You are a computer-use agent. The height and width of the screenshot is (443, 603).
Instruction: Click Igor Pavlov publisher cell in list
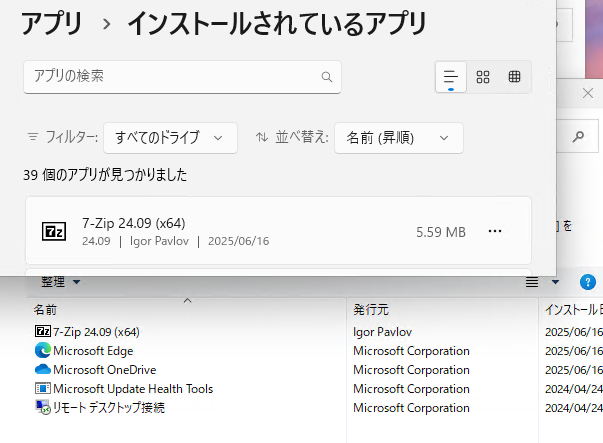382,331
